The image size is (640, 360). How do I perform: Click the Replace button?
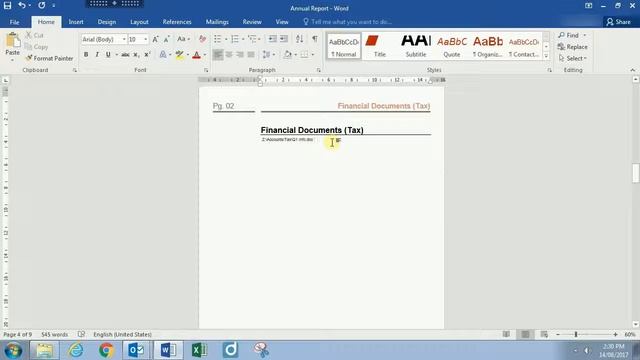(573, 47)
